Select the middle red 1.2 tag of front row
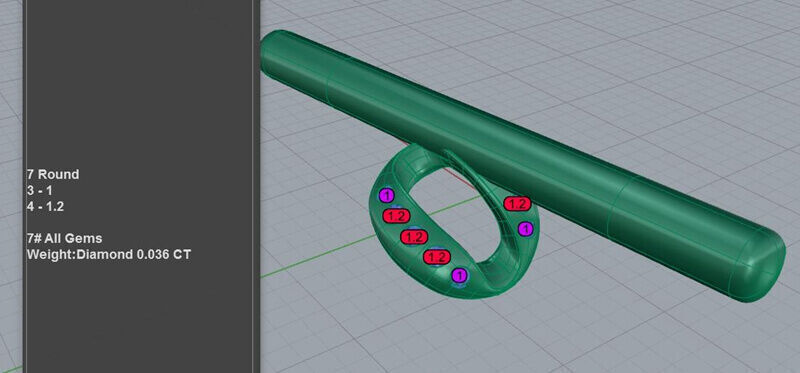800x373 pixels. [414, 237]
